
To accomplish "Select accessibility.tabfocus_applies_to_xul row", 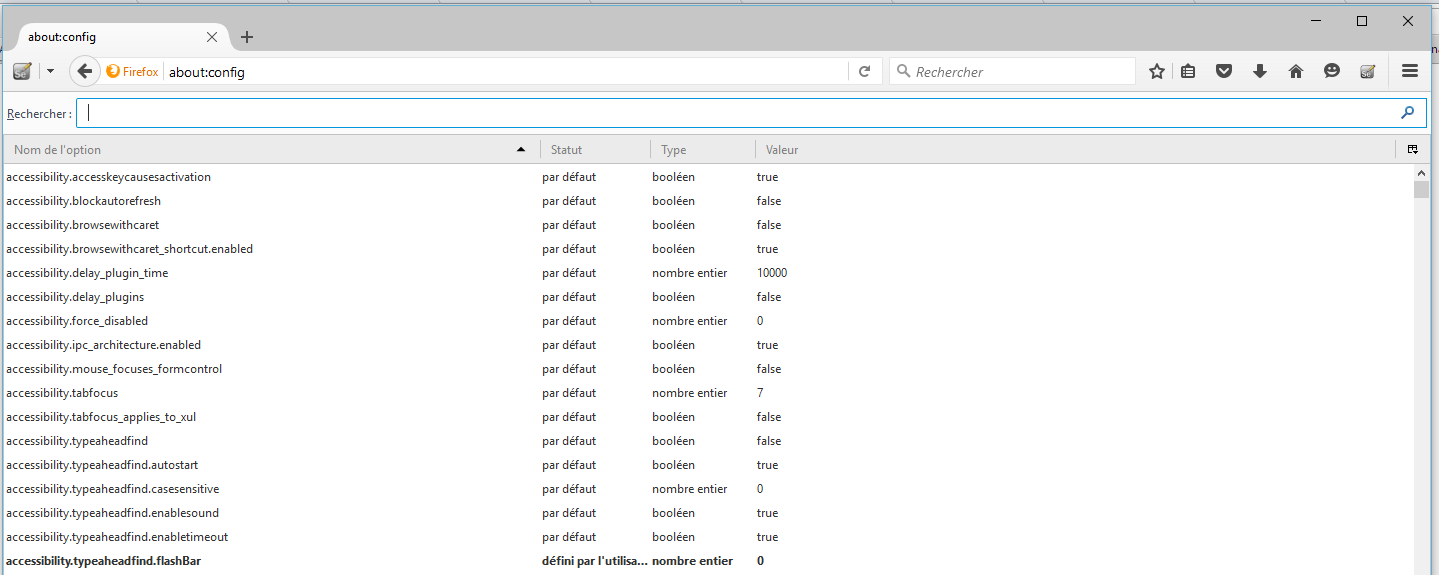I will (x=708, y=417).
